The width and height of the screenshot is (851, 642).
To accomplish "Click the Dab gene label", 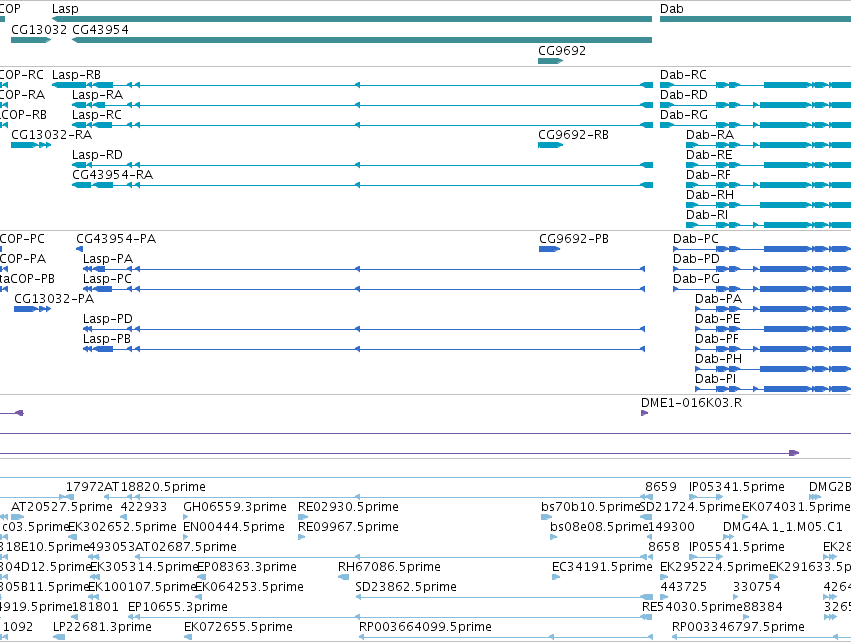I will point(671,9).
